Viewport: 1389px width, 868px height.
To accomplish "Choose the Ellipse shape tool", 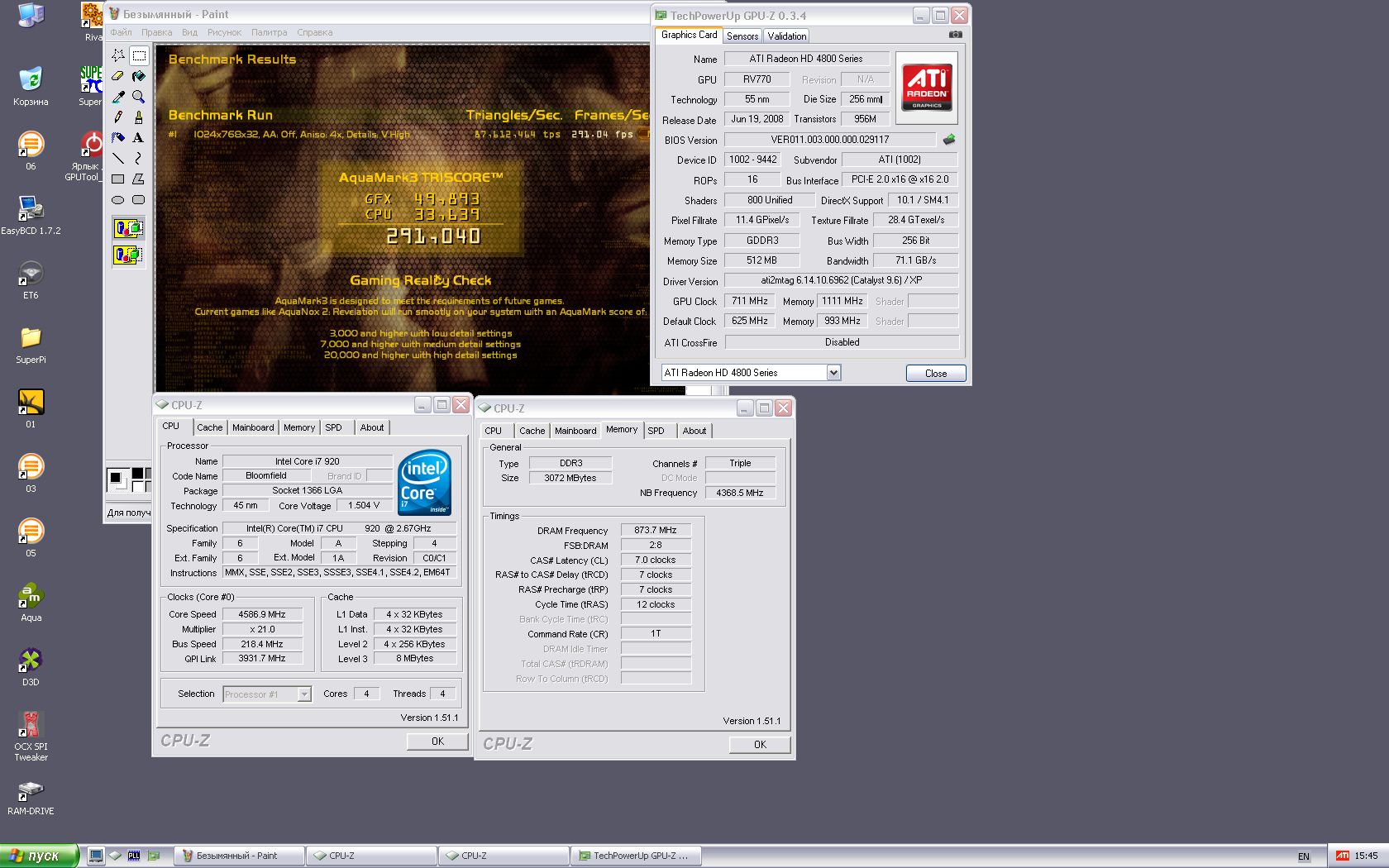I will [x=118, y=199].
